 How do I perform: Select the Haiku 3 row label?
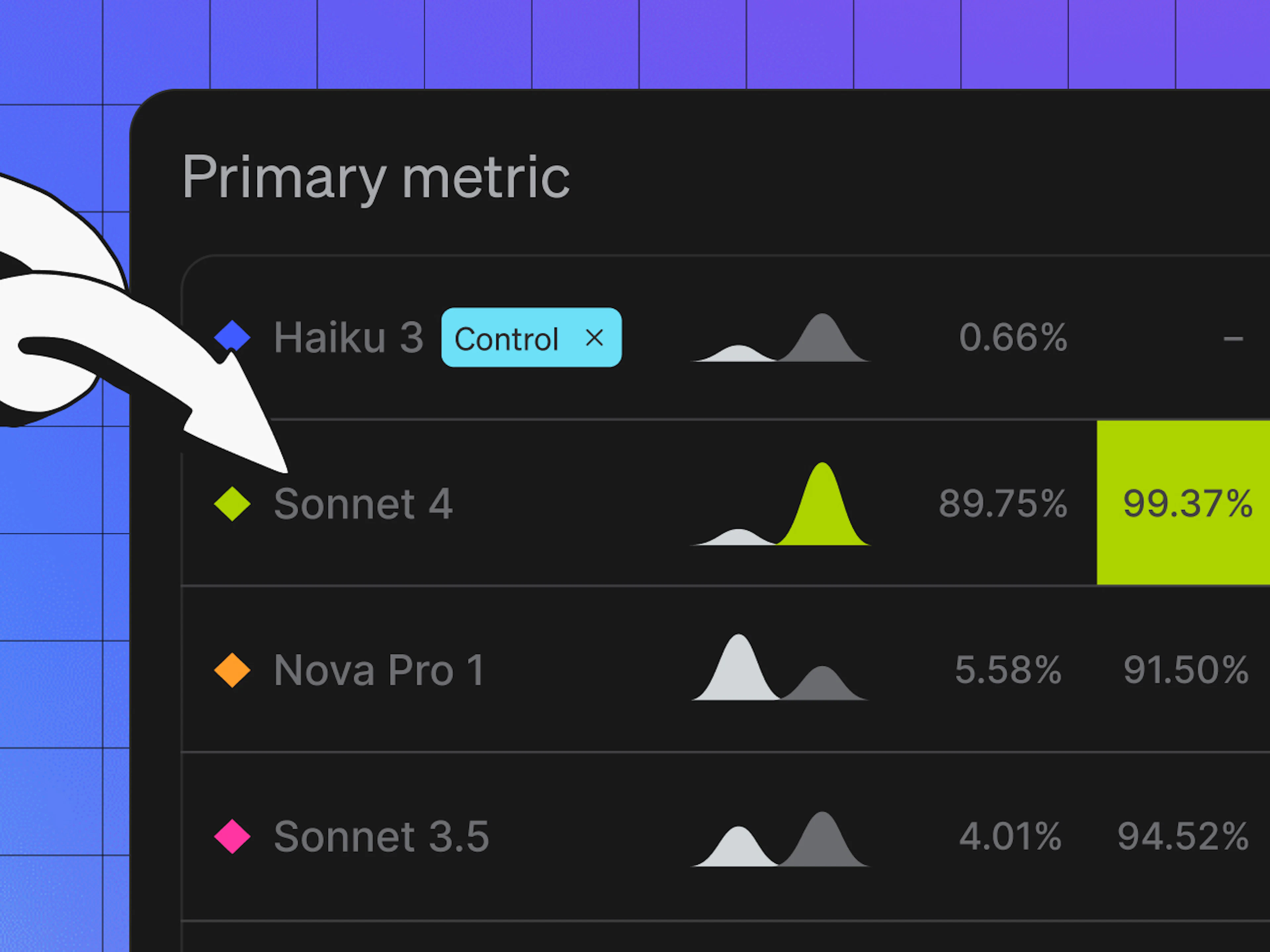(349, 337)
